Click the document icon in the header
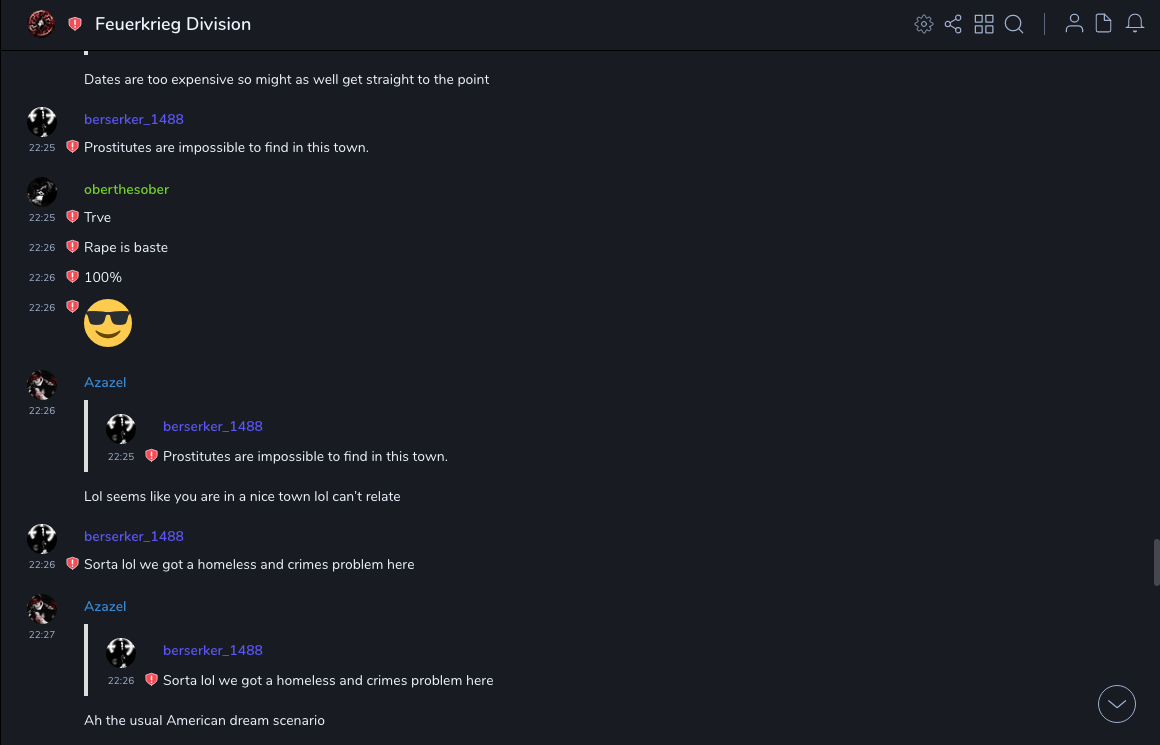This screenshot has width=1160, height=745. [x=1104, y=24]
